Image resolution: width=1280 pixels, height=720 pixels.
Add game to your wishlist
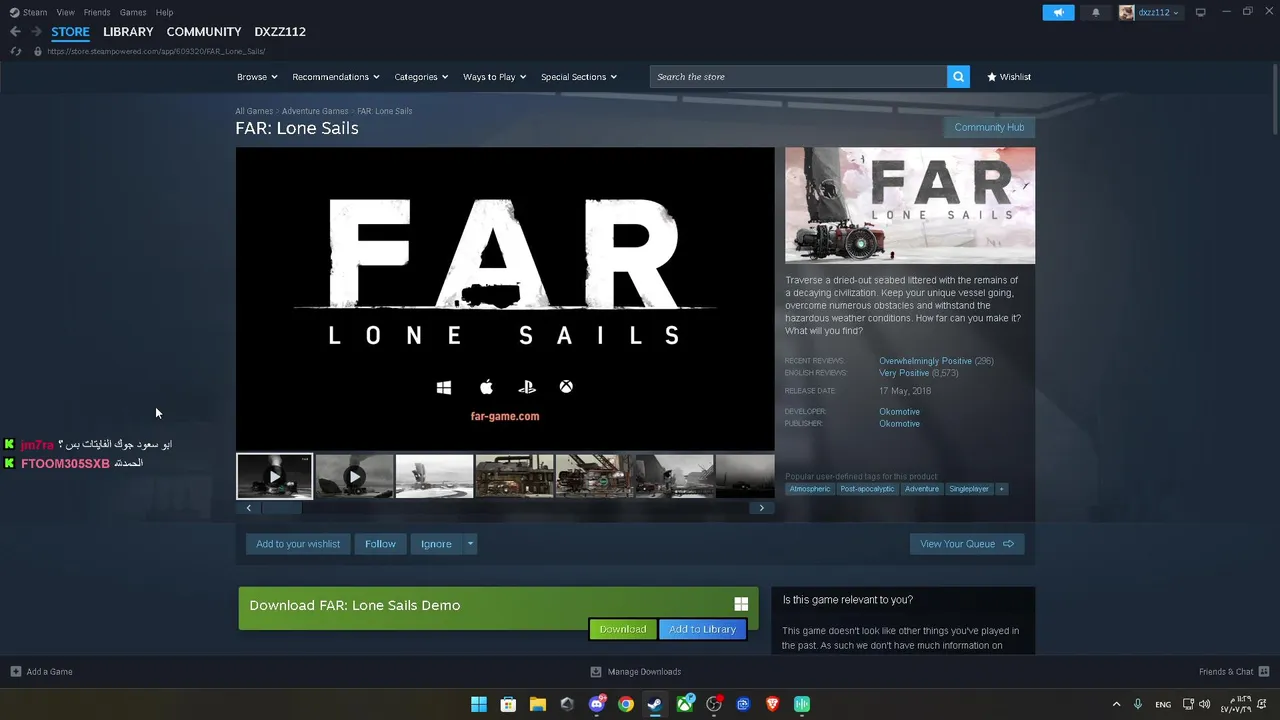point(298,544)
